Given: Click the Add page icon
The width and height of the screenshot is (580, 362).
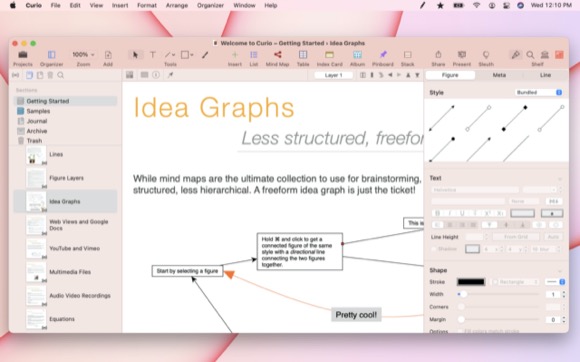Looking at the screenshot, I should [108, 55].
